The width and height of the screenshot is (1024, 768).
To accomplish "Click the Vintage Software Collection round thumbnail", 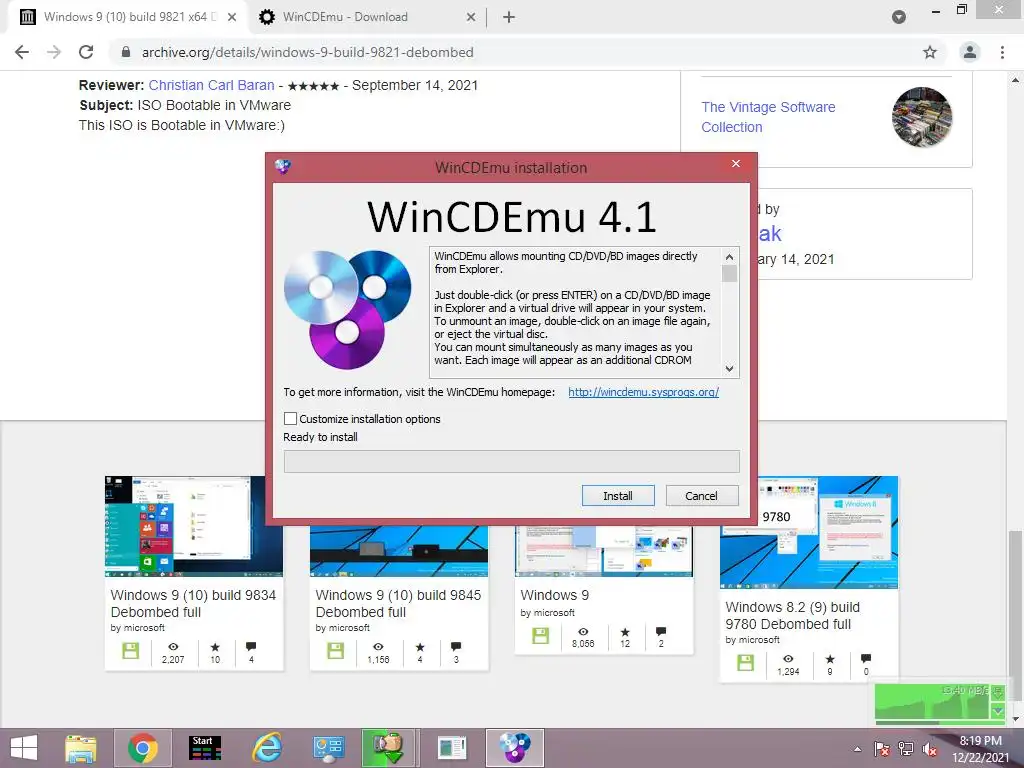I will pos(921,118).
